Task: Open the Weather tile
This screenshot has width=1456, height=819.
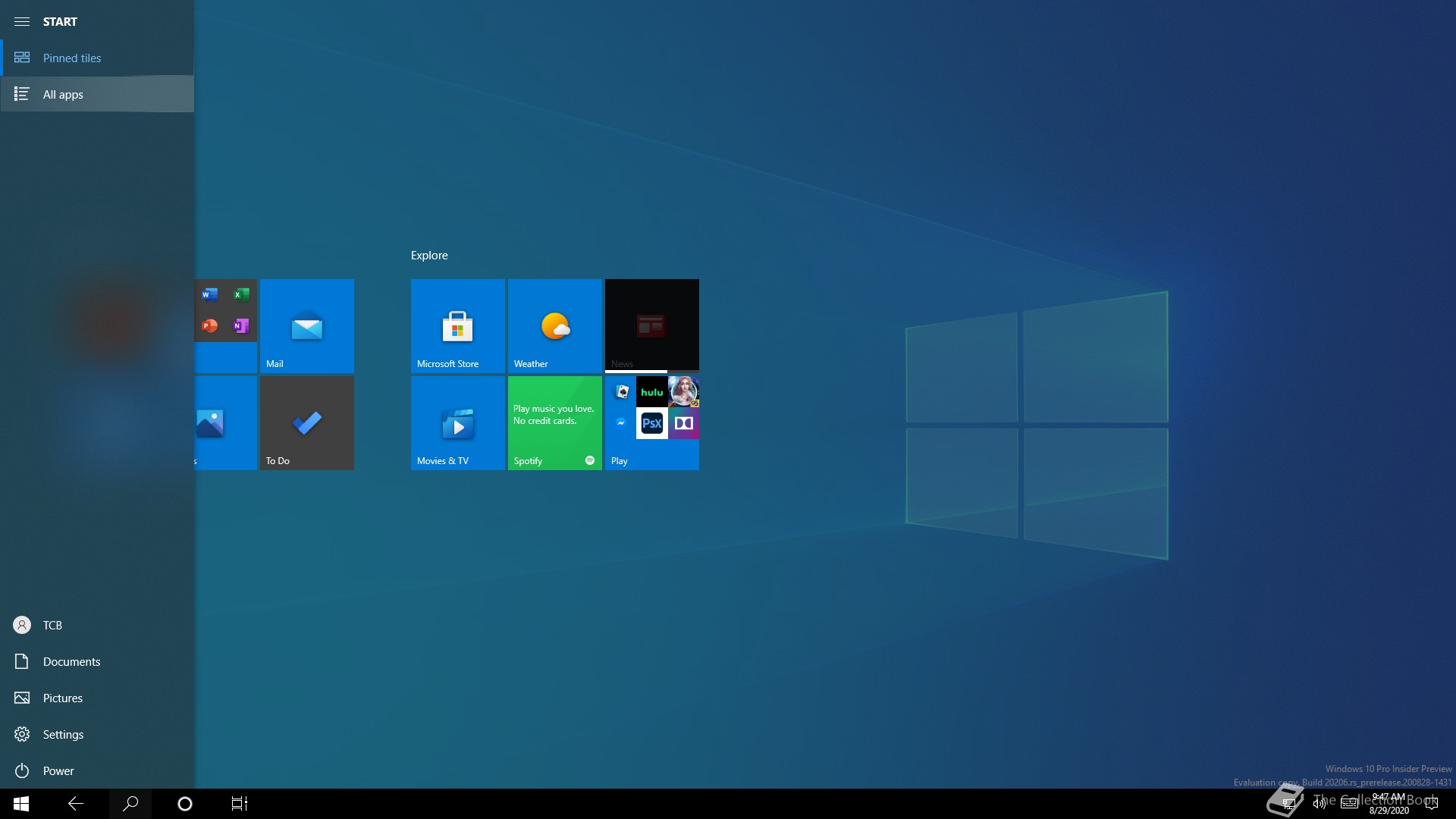Action: click(555, 326)
